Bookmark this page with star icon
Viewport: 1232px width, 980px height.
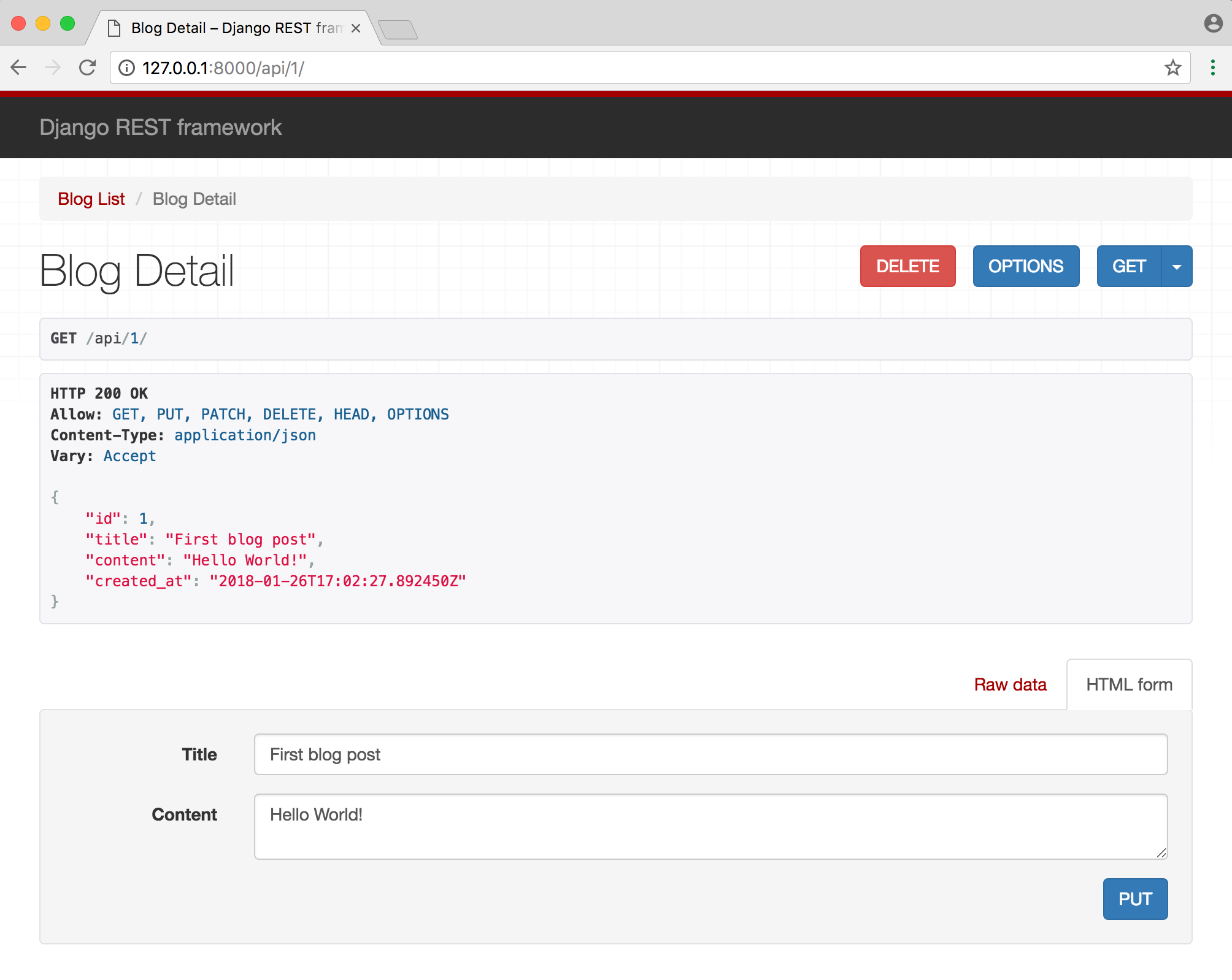[x=1172, y=67]
